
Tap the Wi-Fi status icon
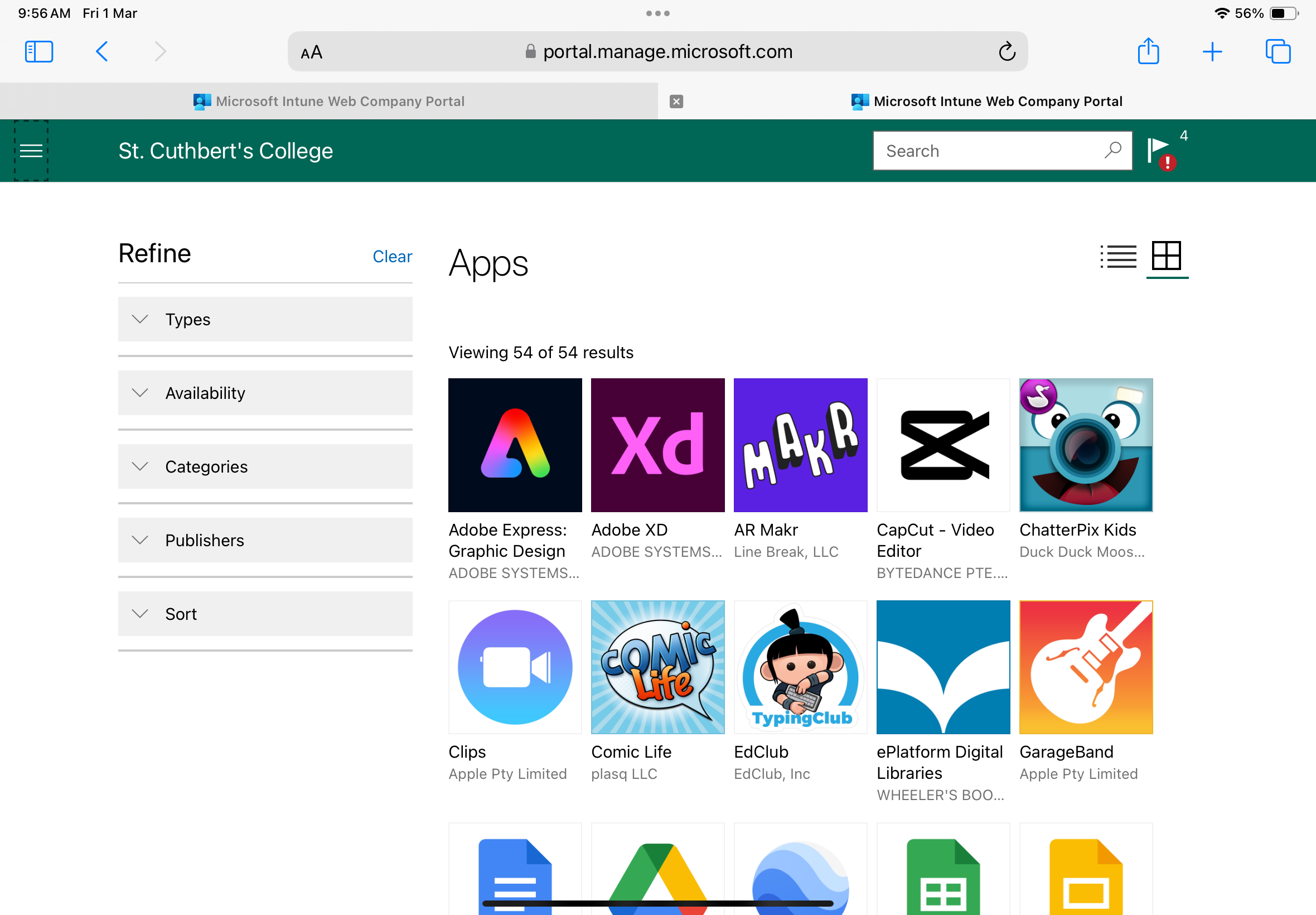(1222, 13)
